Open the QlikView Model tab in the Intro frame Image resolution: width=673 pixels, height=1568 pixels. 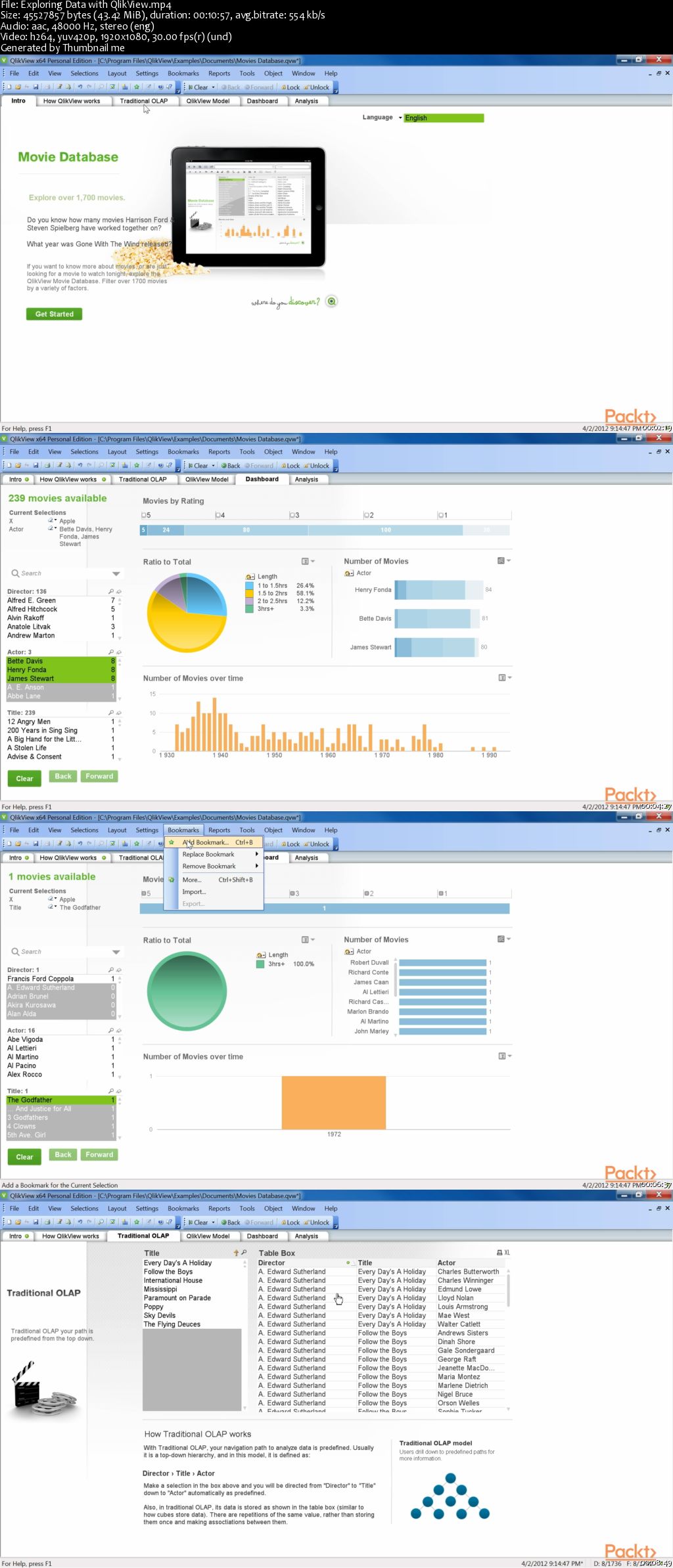(208, 101)
